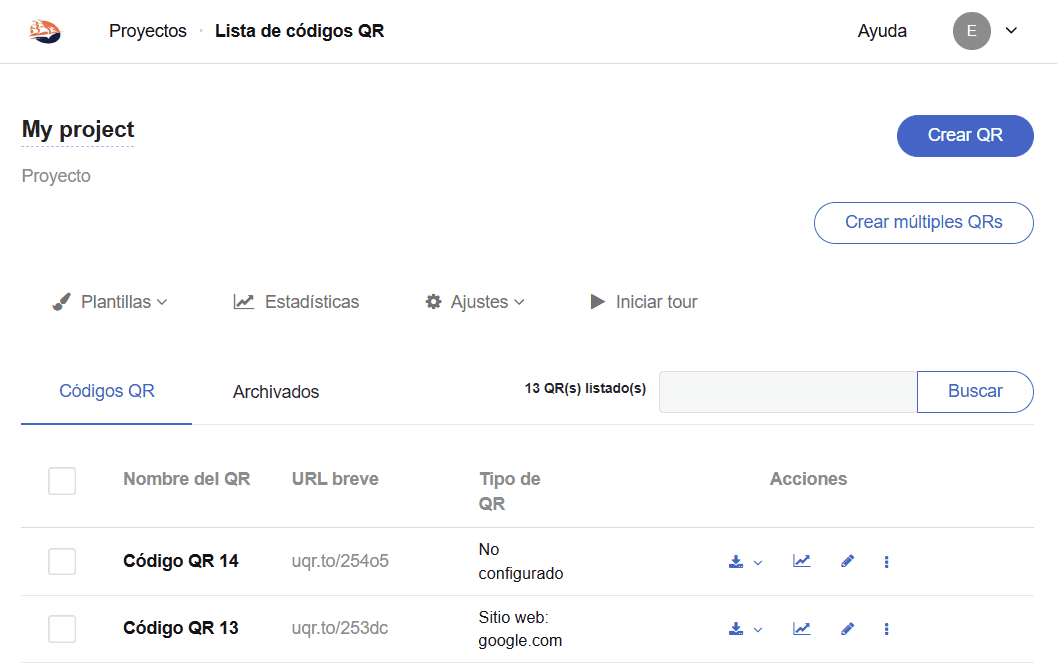Open more options for Código QR 14
This screenshot has width=1057, height=664.
click(887, 562)
